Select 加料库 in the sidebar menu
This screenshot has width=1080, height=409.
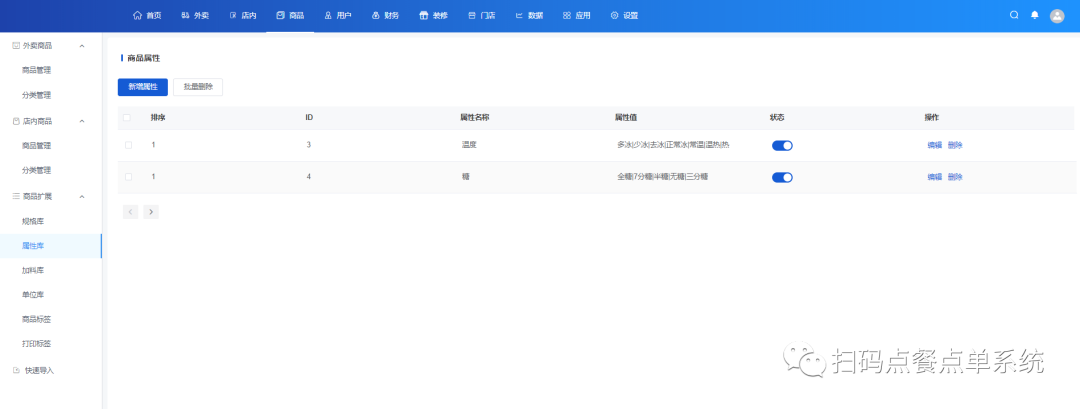33,270
